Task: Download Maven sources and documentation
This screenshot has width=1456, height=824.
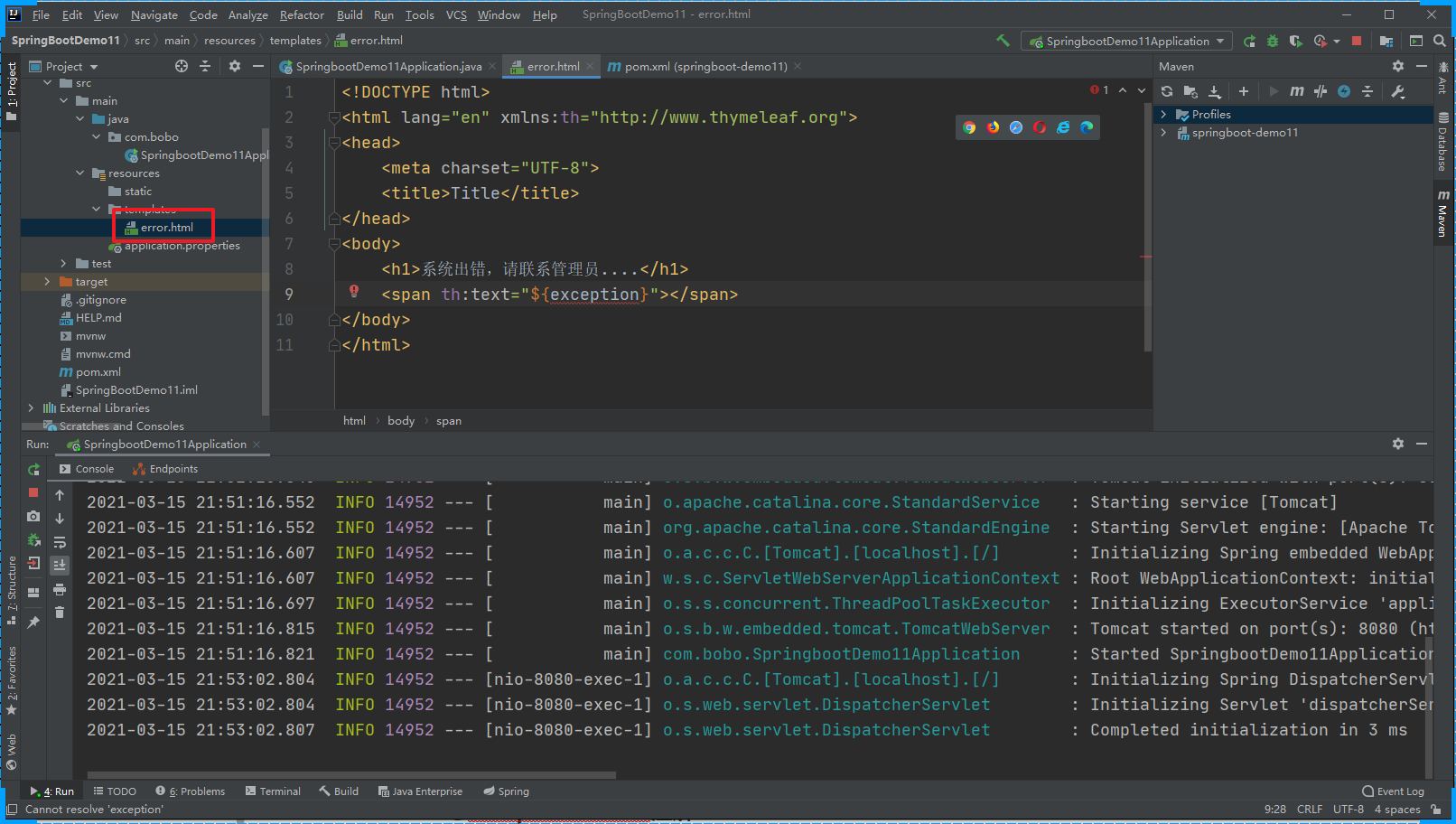Action: click(x=1215, y=91)
